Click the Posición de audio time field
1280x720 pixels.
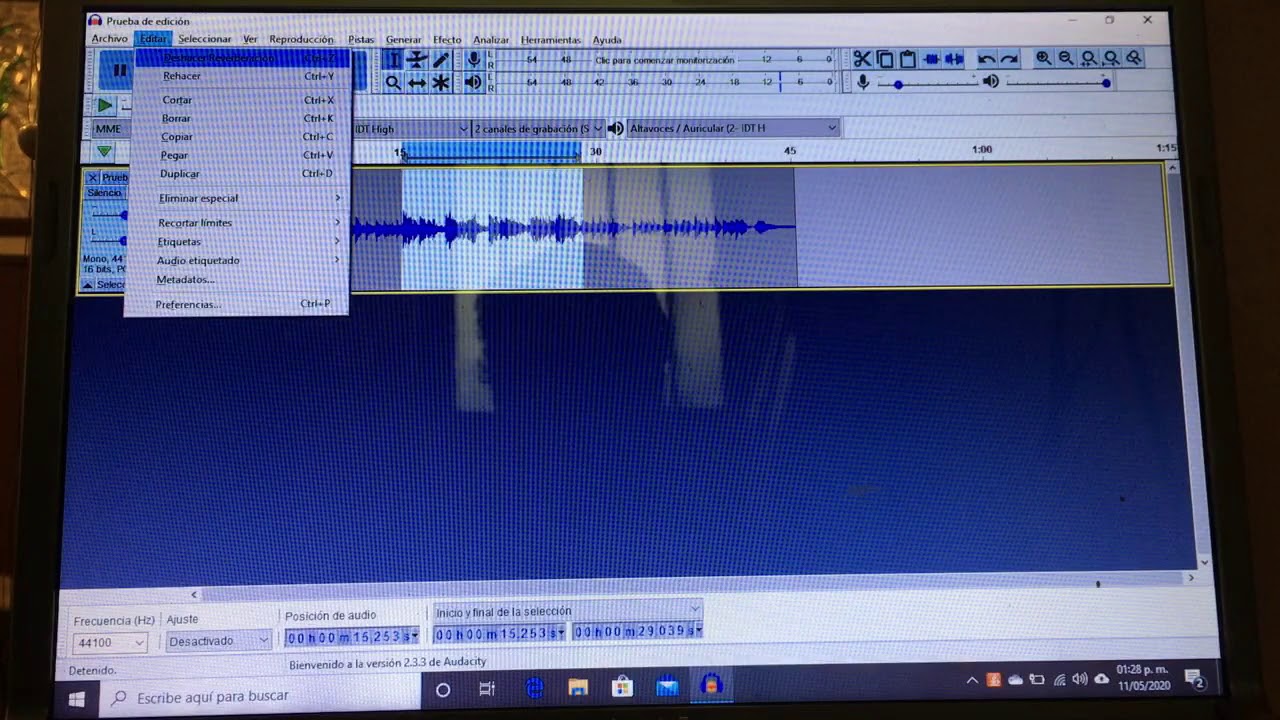[x=352, y=637]
